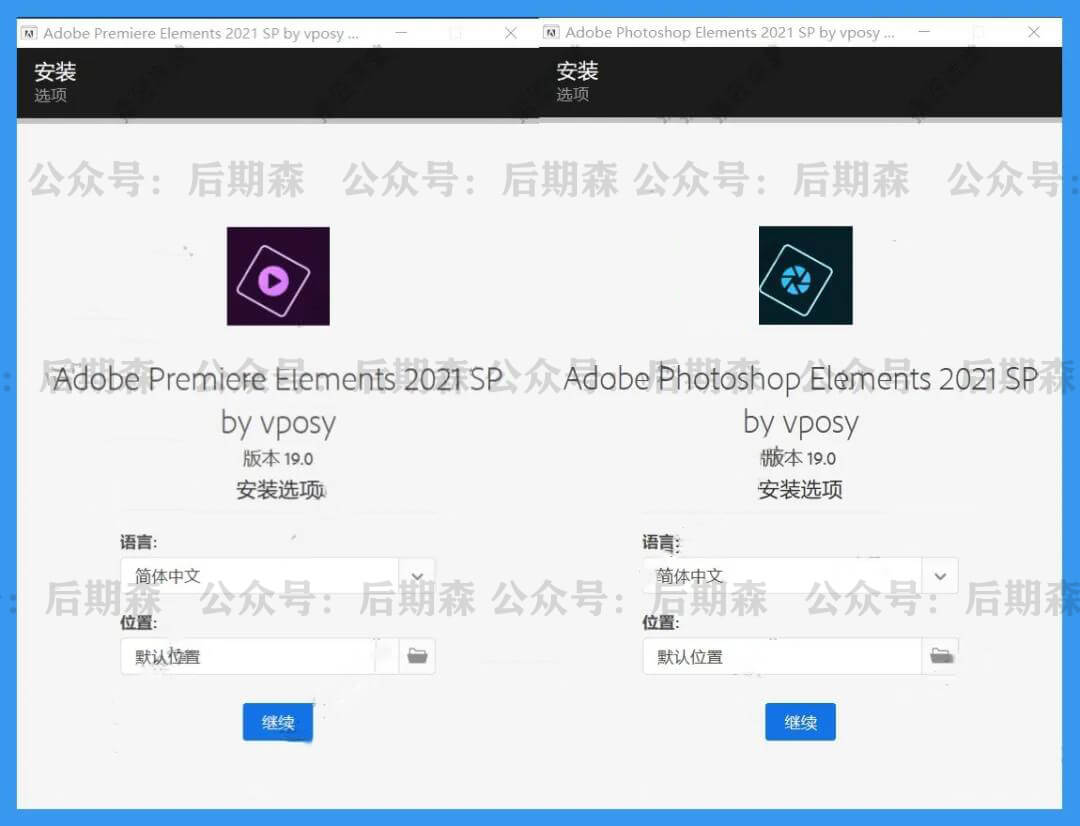Click Adobe title bar icon of Photoshop window
Screen dimensions: 1080x826
[x=551, y=32]
